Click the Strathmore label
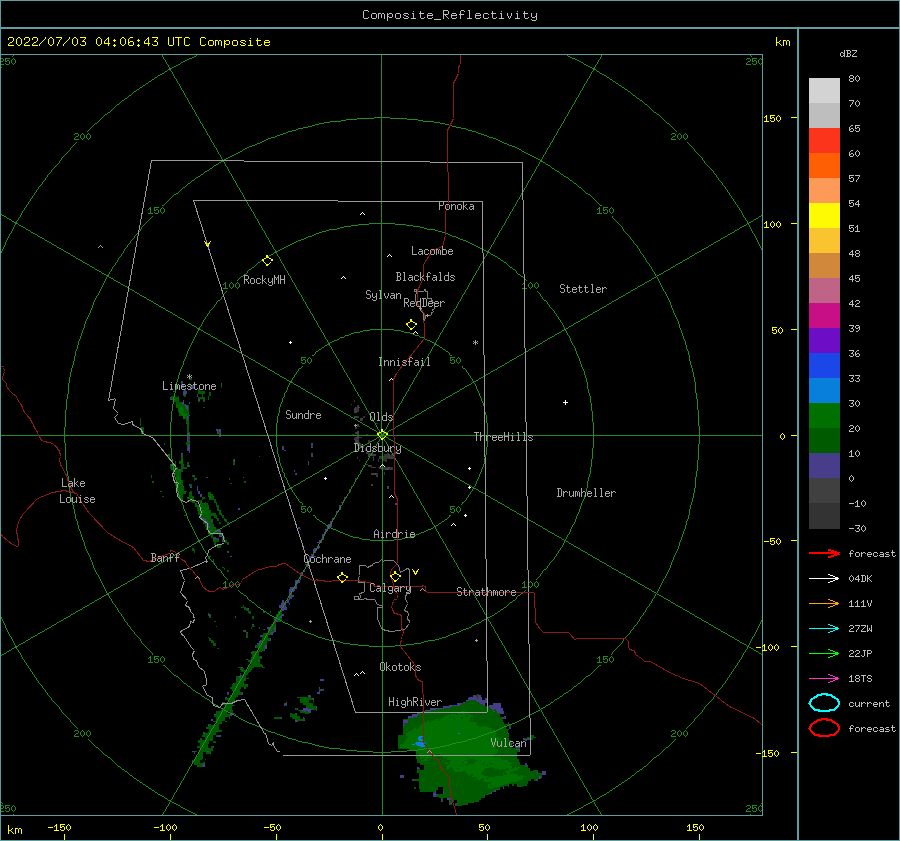The image size is (900, 841). 486,592
